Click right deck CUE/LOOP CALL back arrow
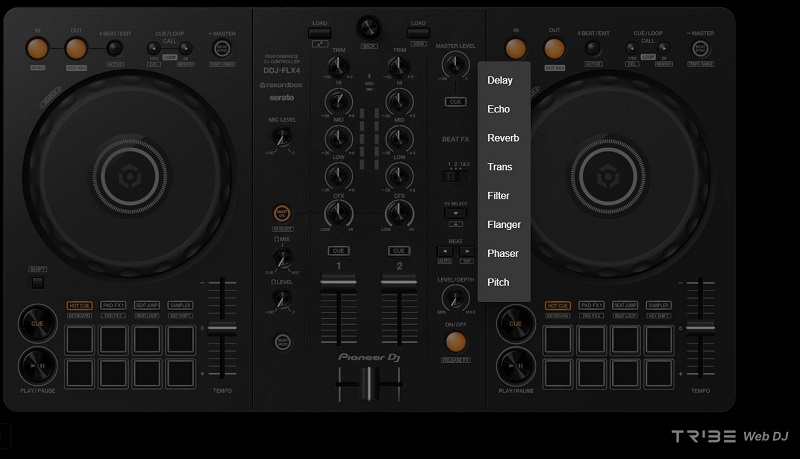 [x=632, y=48]
